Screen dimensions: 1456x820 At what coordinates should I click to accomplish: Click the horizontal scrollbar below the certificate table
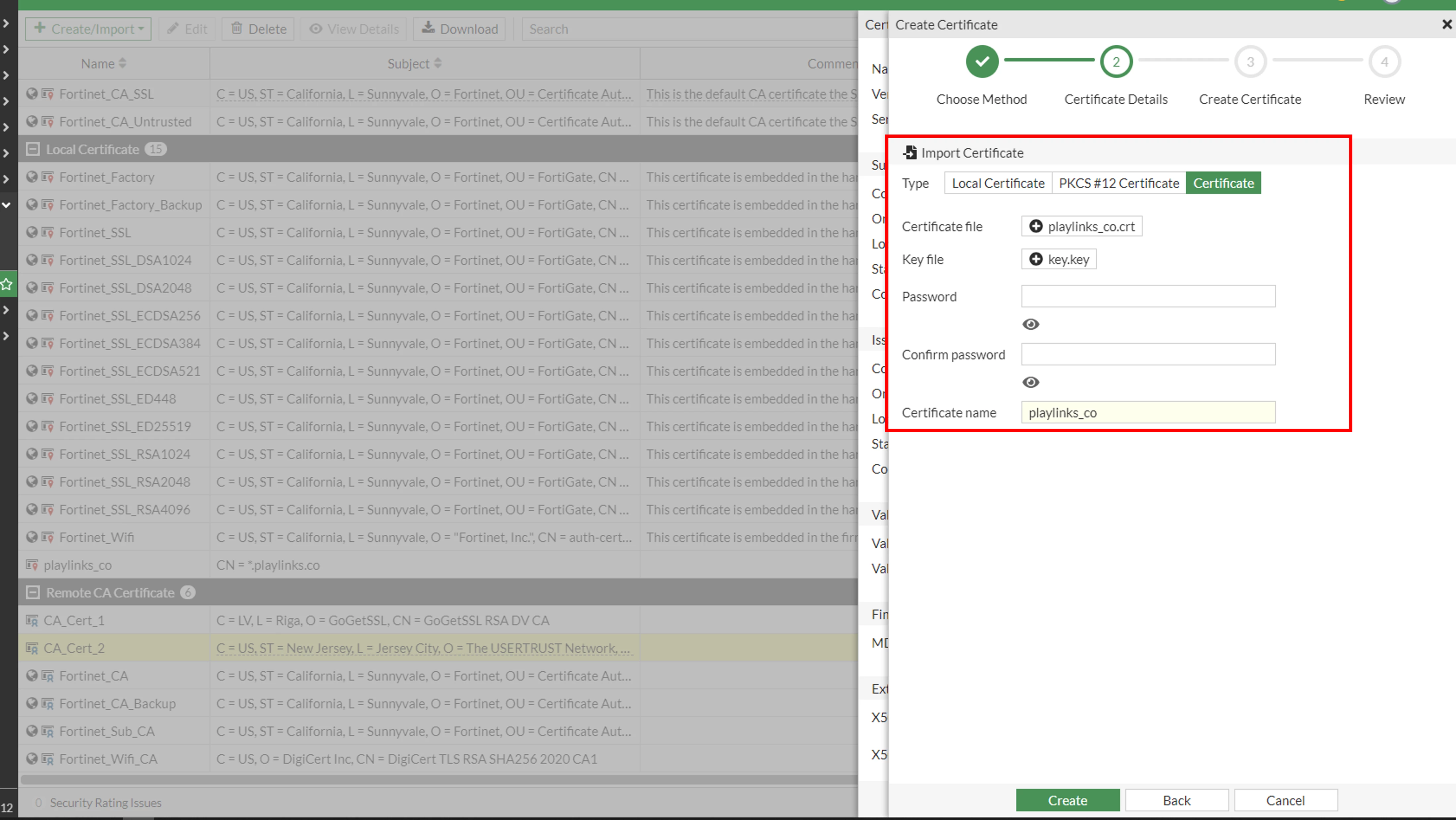tap(439, 779)
